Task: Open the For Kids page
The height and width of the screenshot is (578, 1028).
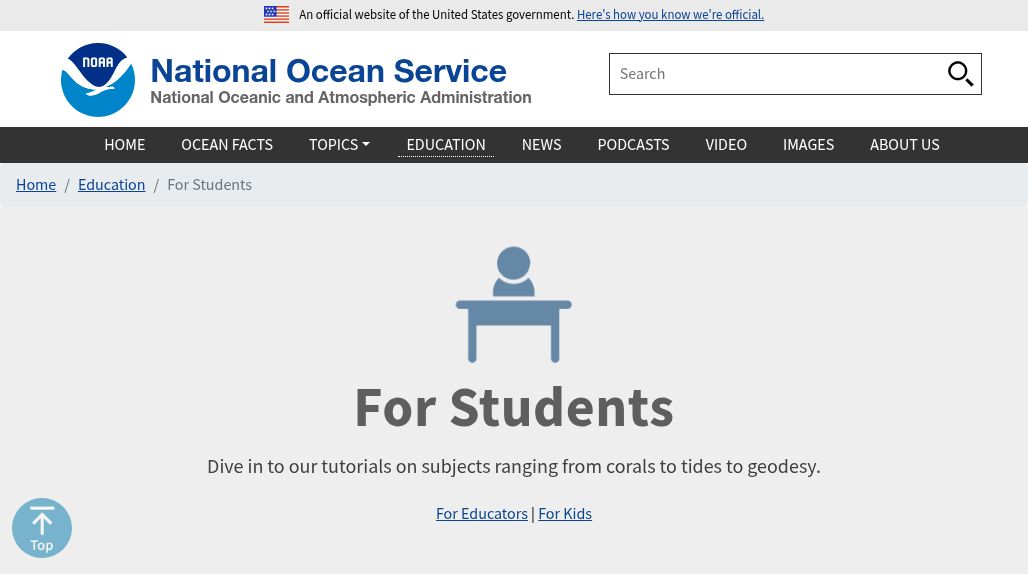Action: point(565,513)
